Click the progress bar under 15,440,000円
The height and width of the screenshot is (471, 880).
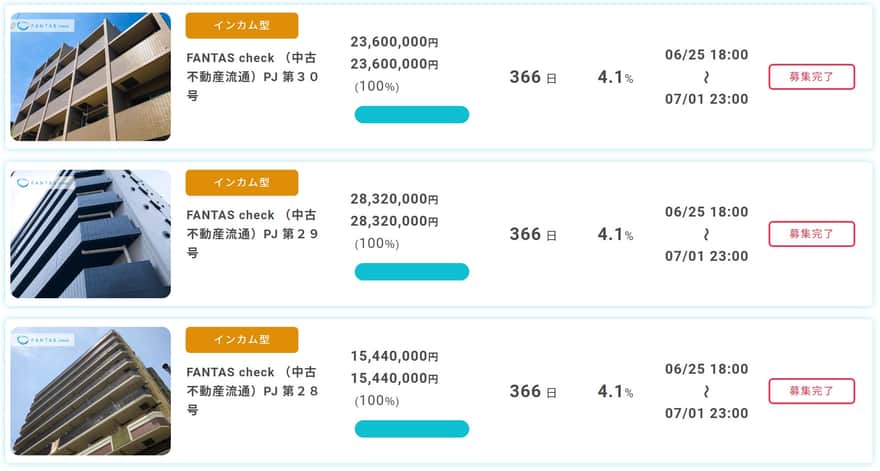click(412, 429)
